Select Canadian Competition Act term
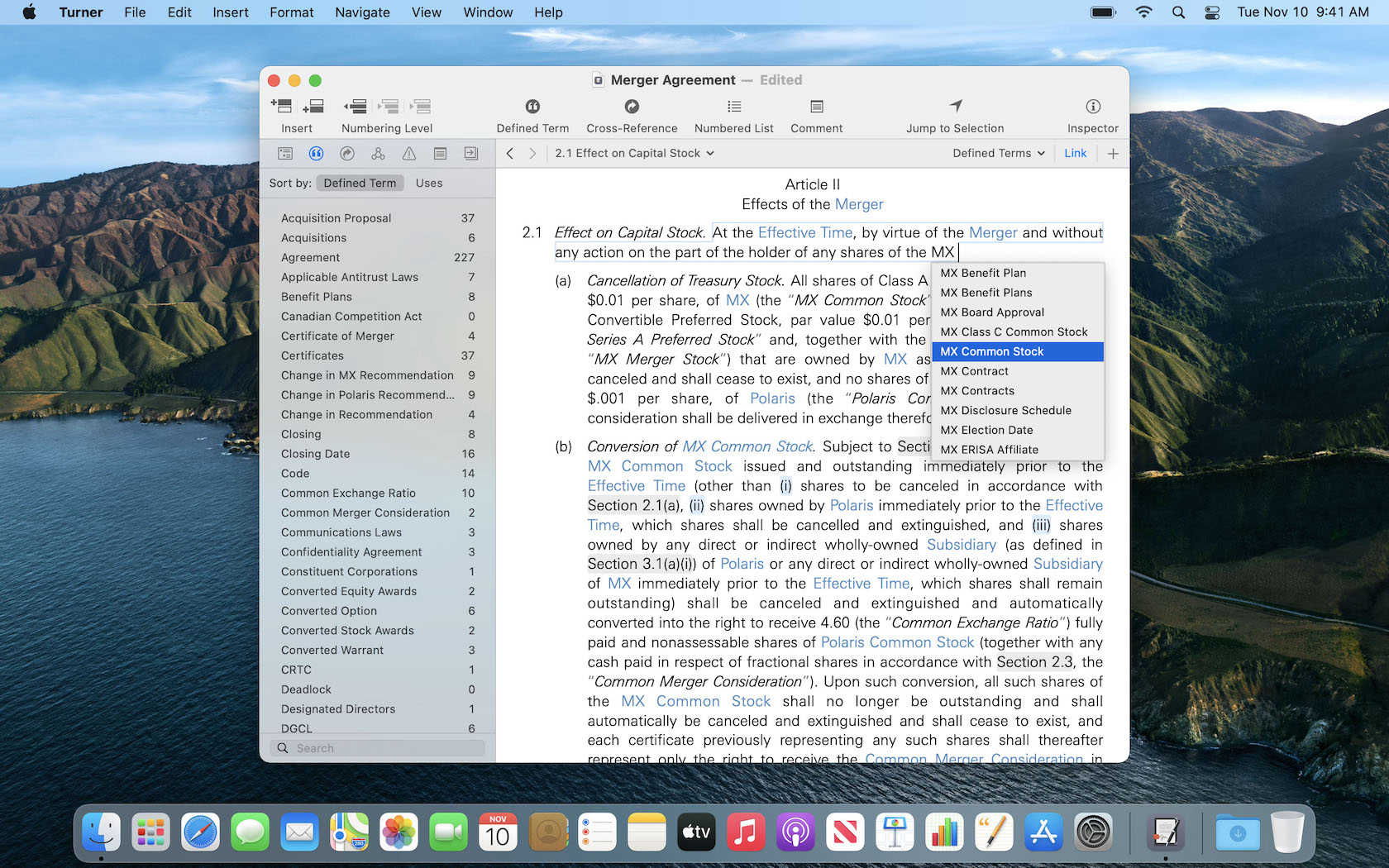The width and height of the screenshot is (1389, 868). pos(377,317)
